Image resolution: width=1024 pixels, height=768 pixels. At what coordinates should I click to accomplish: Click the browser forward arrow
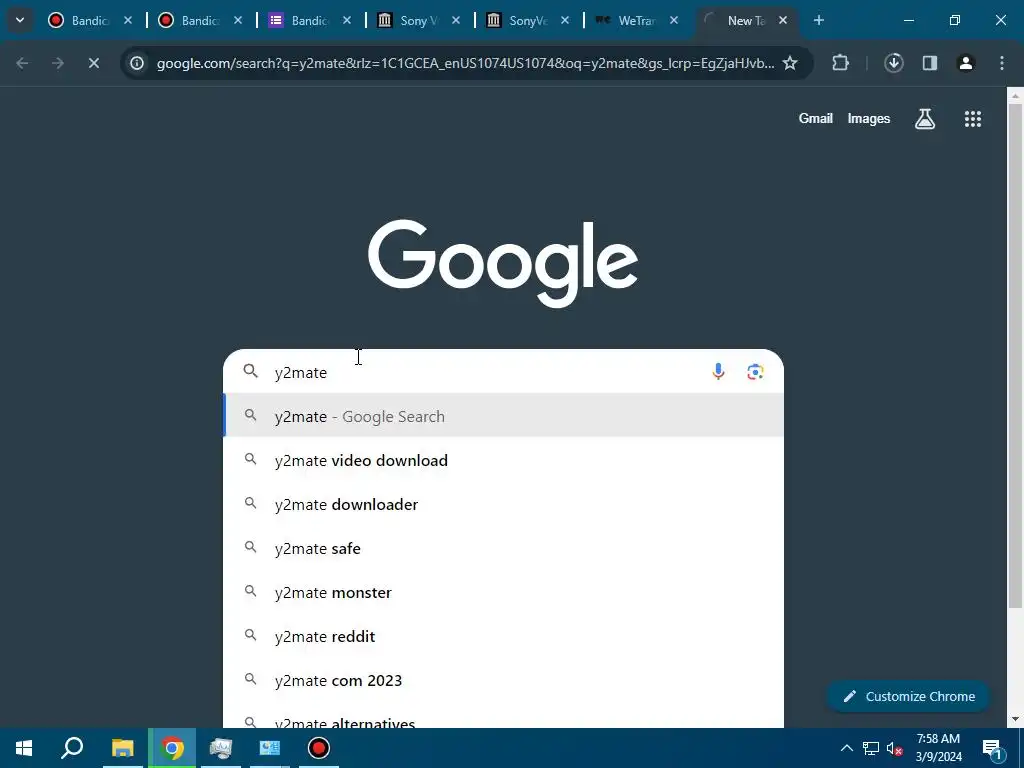pos(58,63)
